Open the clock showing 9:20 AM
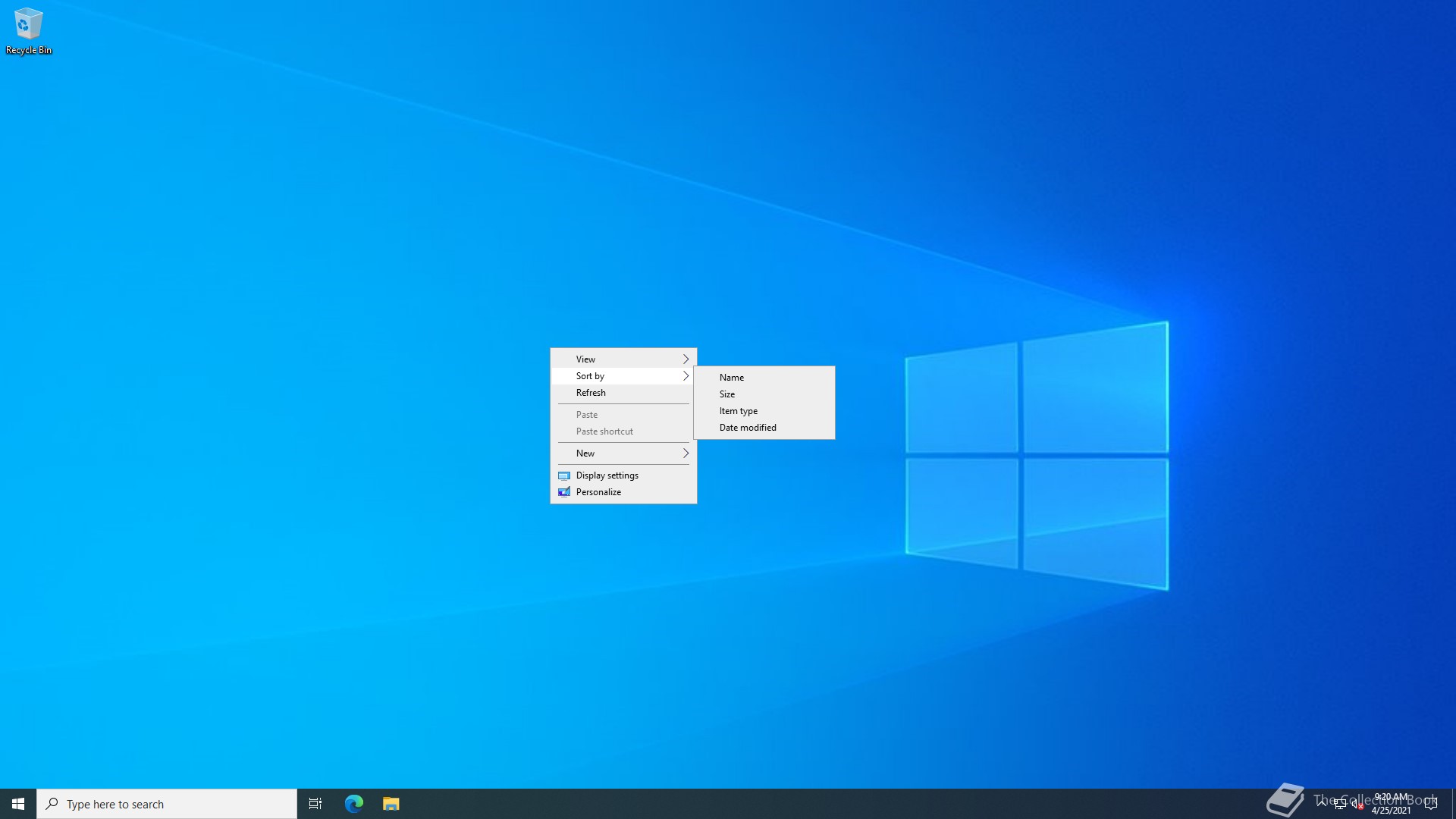Image resolution: width=1456 pixels, height=819 pixels. click(x=1391, y=804)
